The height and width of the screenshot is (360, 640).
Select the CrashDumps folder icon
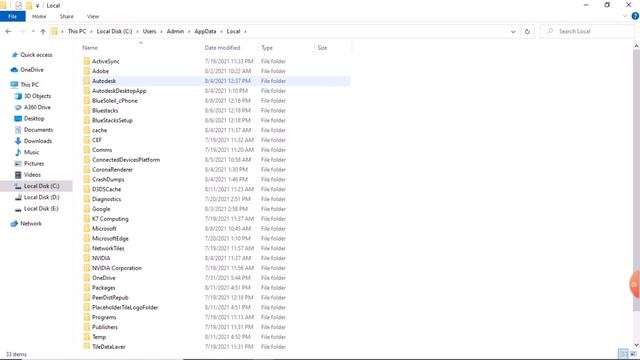pos(87,179)
